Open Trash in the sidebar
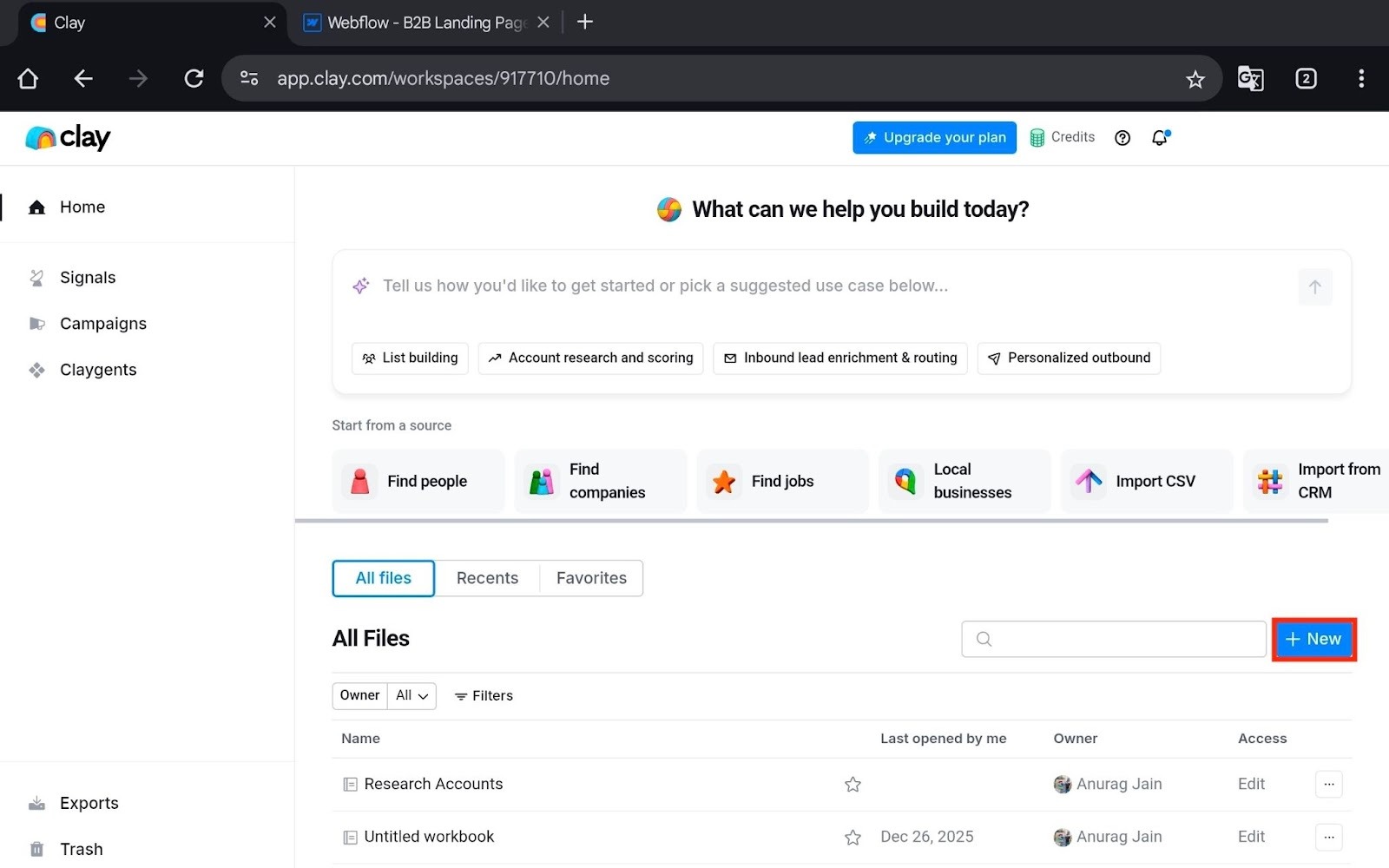 81,849
